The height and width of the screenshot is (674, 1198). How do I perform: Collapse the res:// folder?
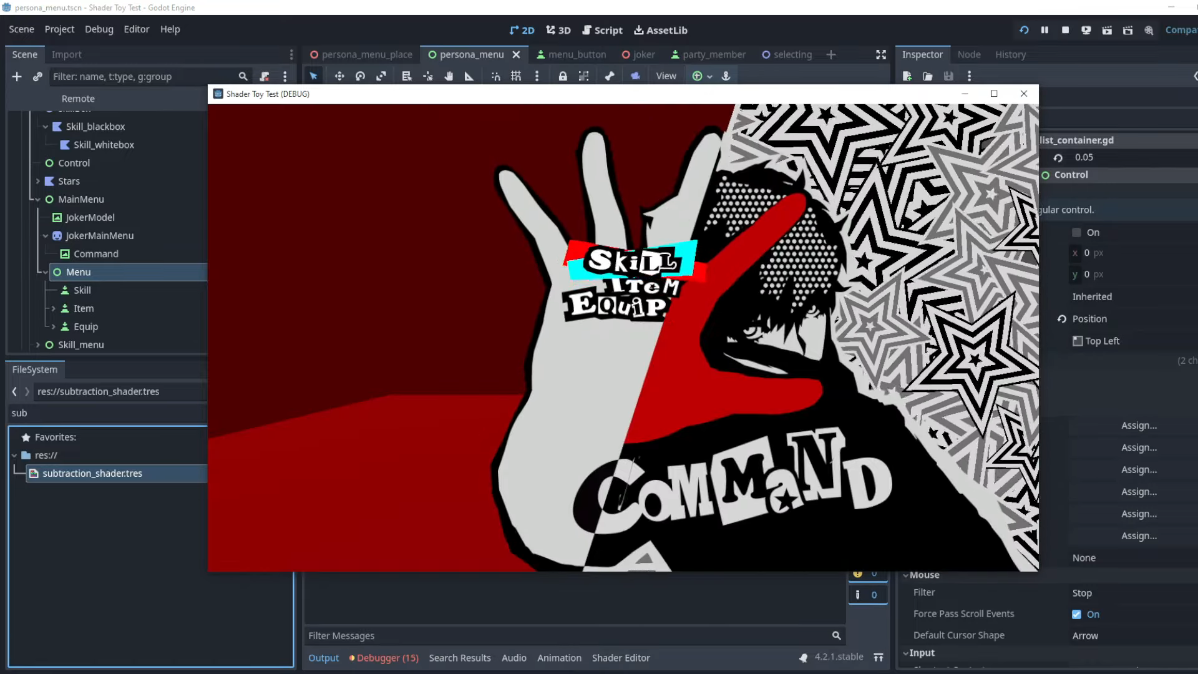point(15,455)
